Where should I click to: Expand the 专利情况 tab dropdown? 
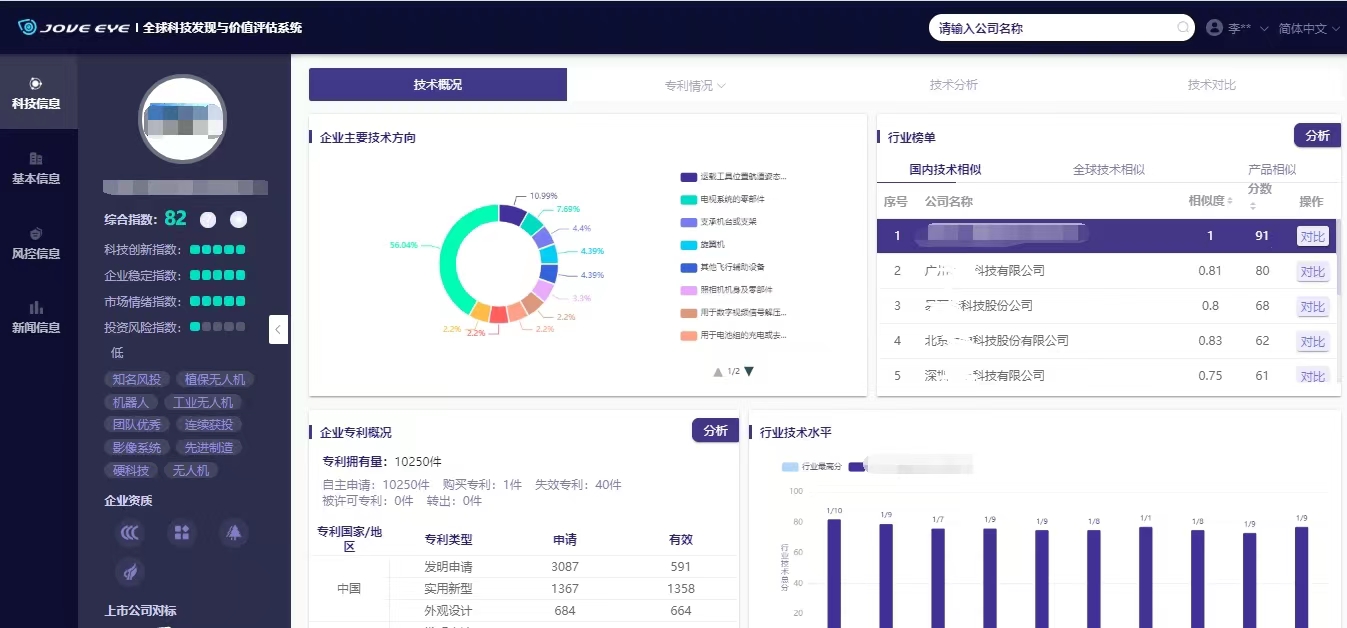coord(695,85)
